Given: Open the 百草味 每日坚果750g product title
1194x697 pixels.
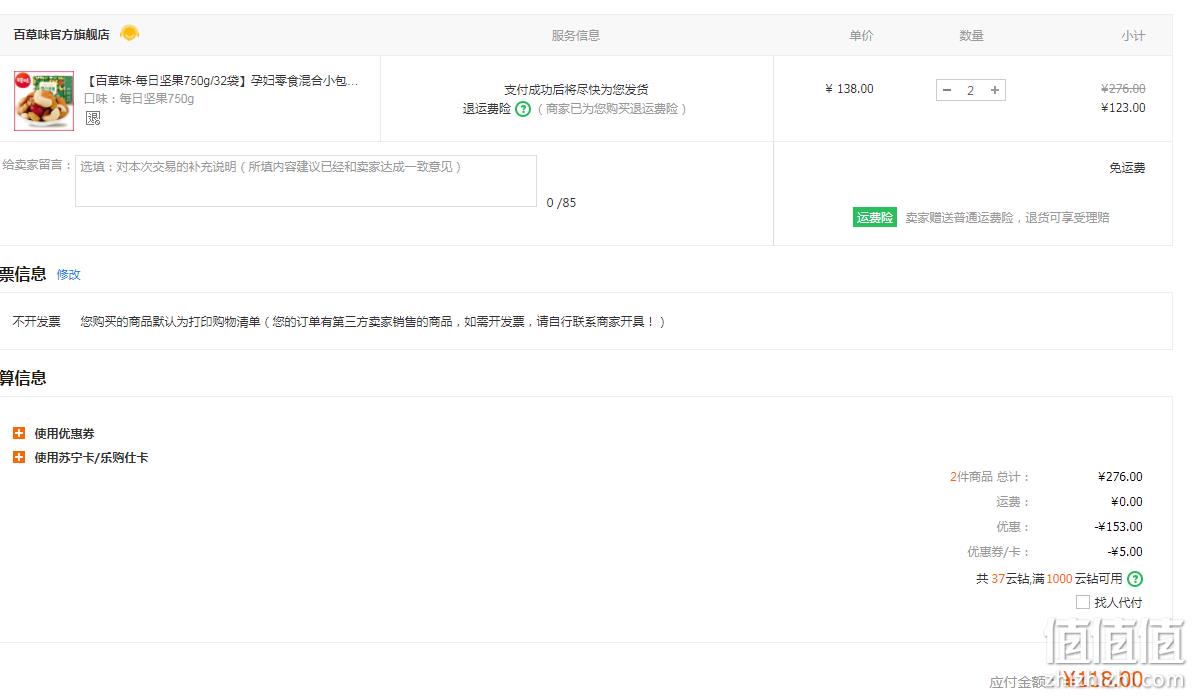Looking at the screenshot, I should [x=221, y=81].
